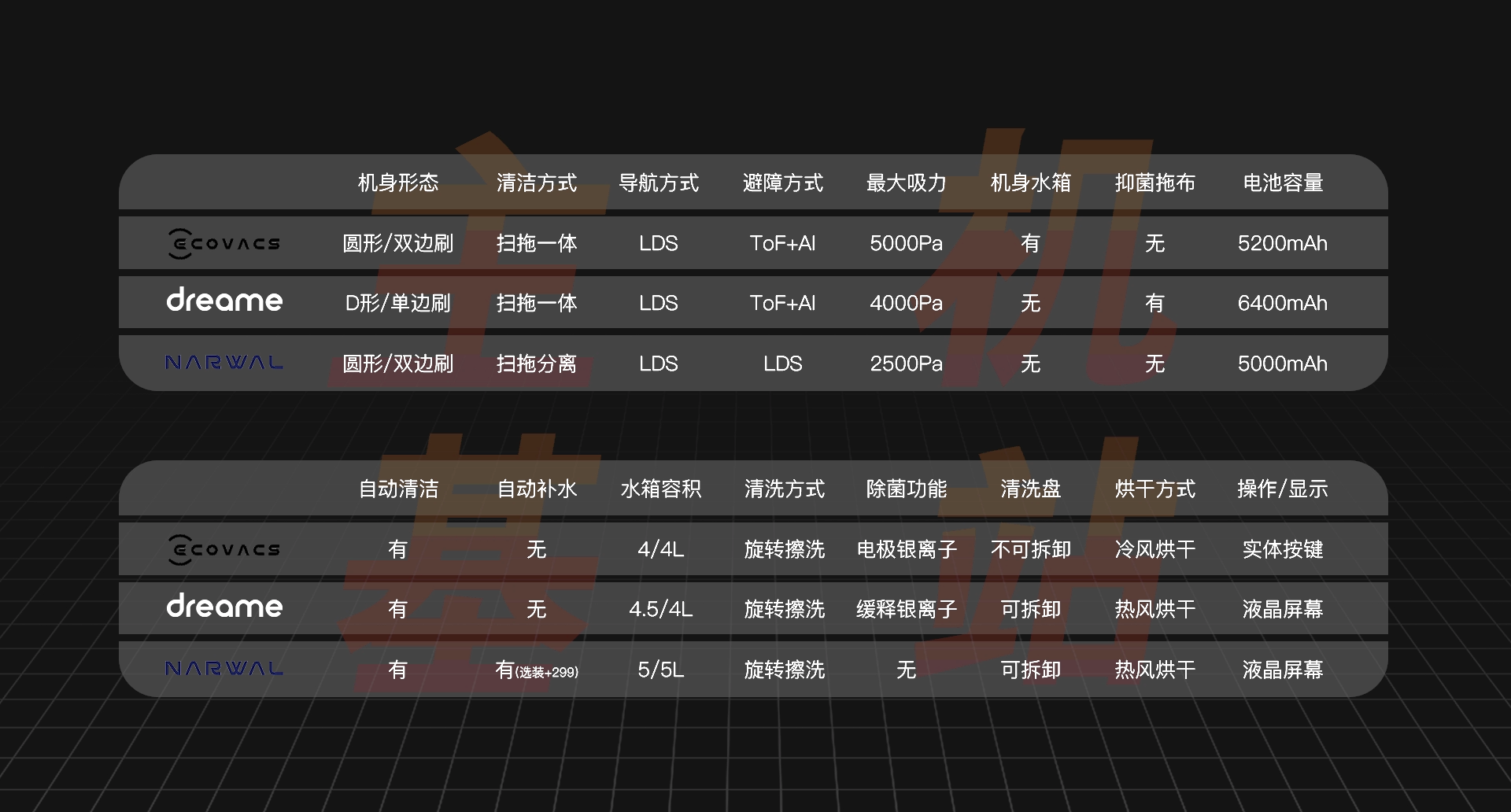Select the 自动补水 column header
This screenshot has width=1511, height=812.
[537, 489]
